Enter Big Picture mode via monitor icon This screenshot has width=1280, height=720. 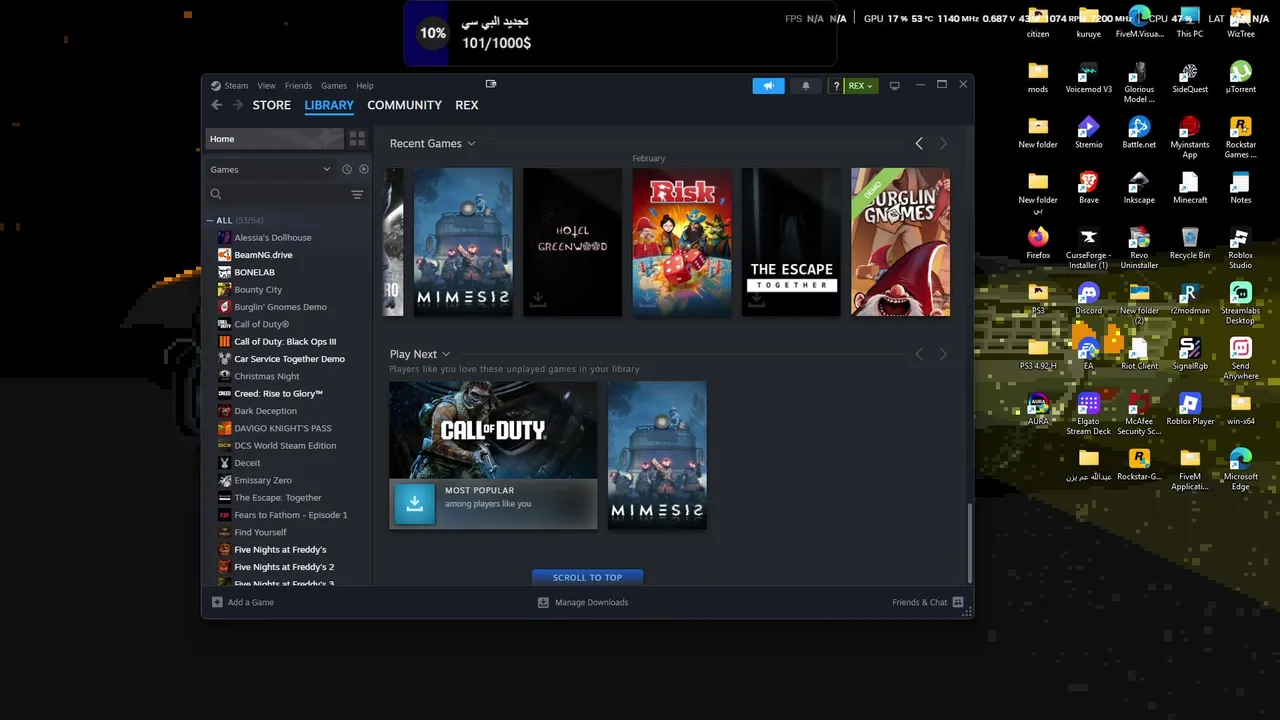895,86
